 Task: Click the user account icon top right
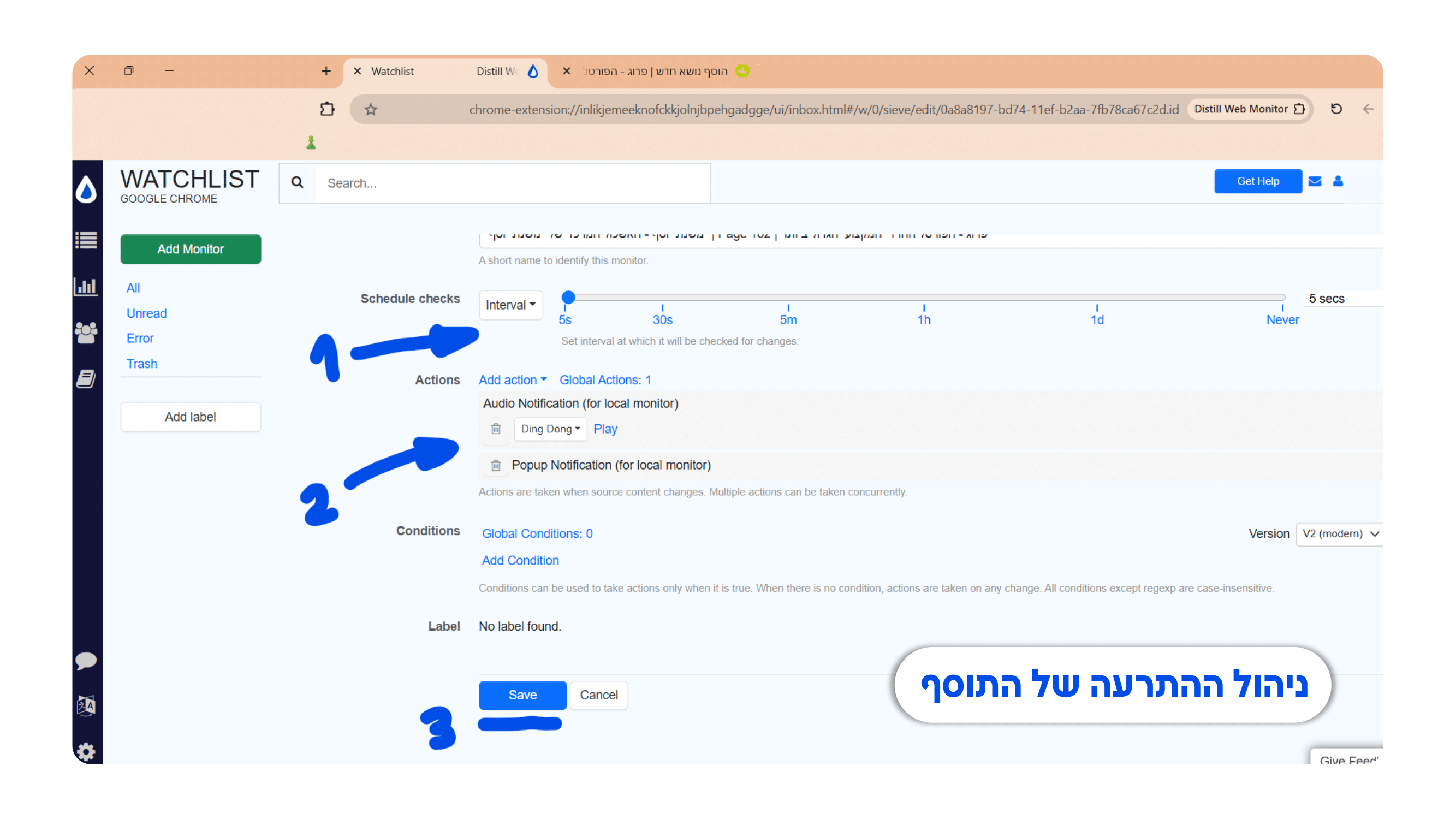(1339, 181)
